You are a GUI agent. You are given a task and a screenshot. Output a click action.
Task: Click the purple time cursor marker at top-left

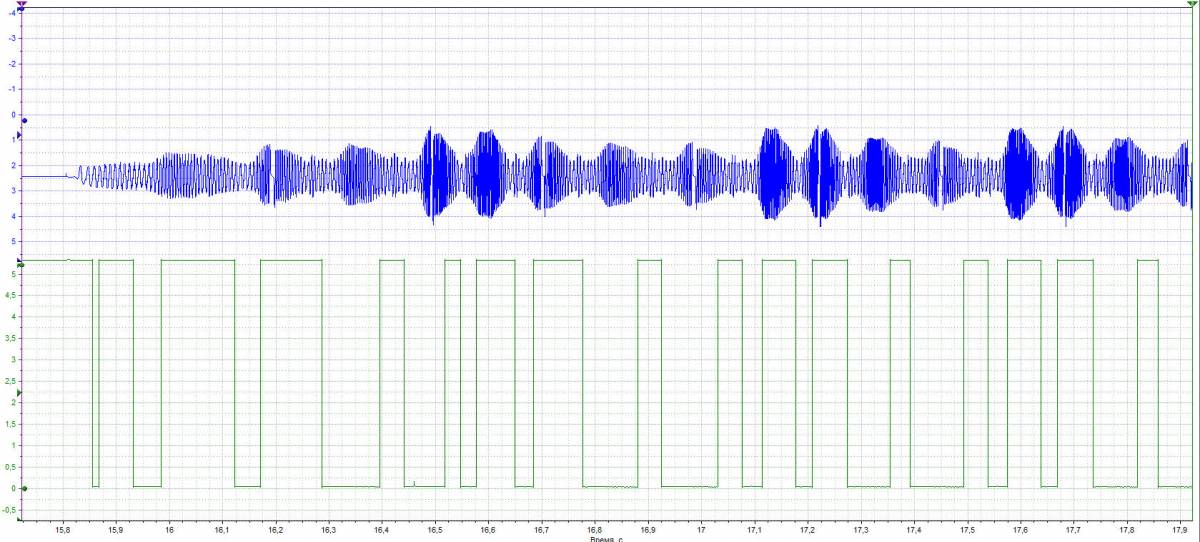[x=21, y=5]
